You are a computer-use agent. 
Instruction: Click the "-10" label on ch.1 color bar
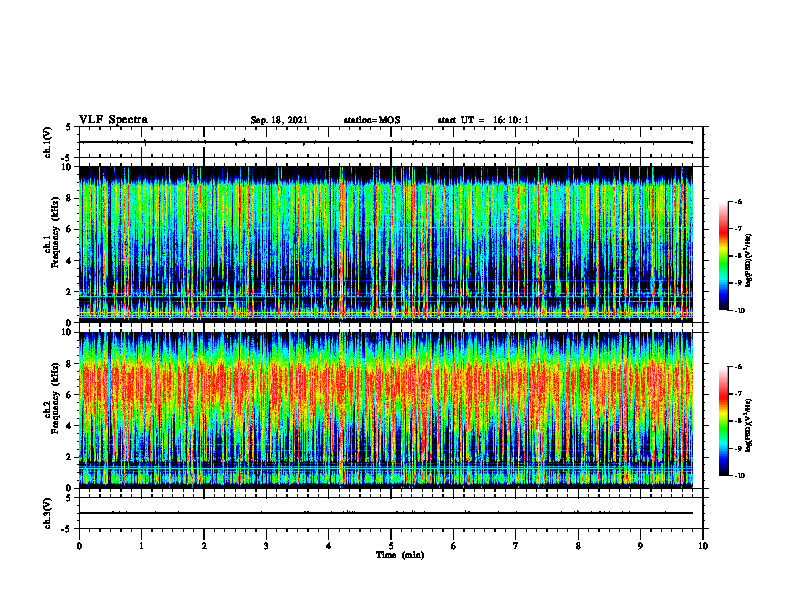point(740,311)
